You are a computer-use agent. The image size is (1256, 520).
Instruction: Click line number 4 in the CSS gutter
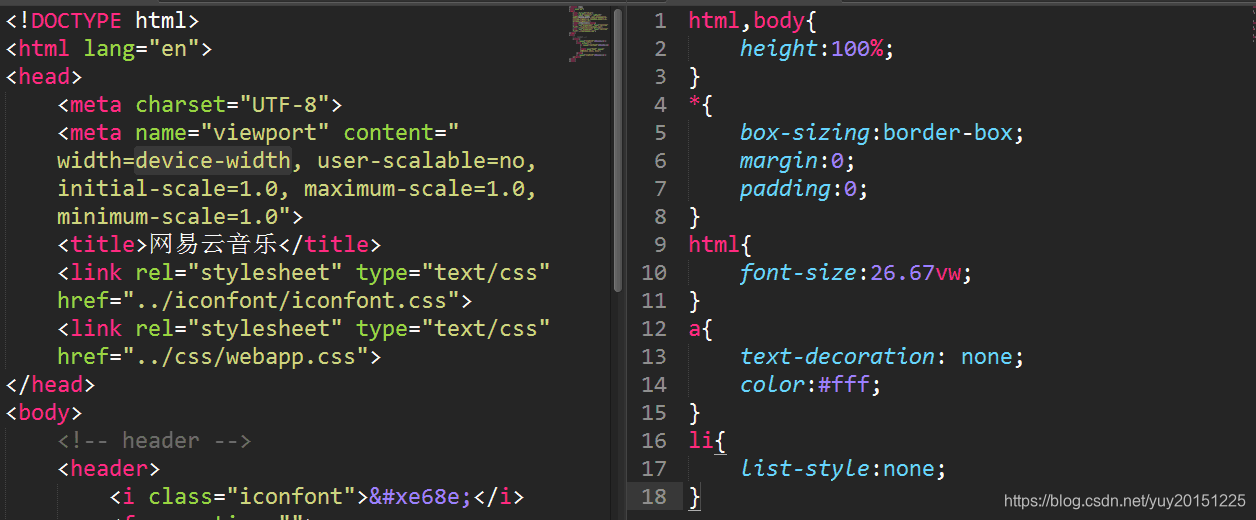659,104
